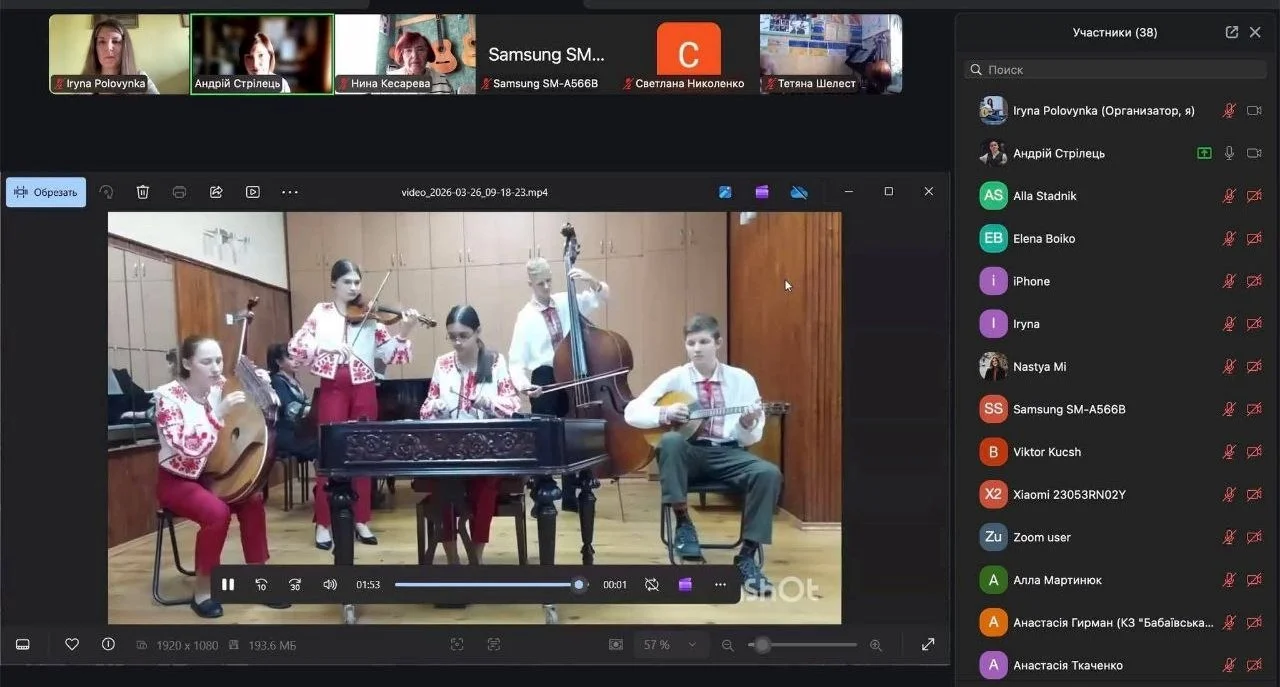Skip back 10 seconds
1280x687 pixels.
(262, 585)
